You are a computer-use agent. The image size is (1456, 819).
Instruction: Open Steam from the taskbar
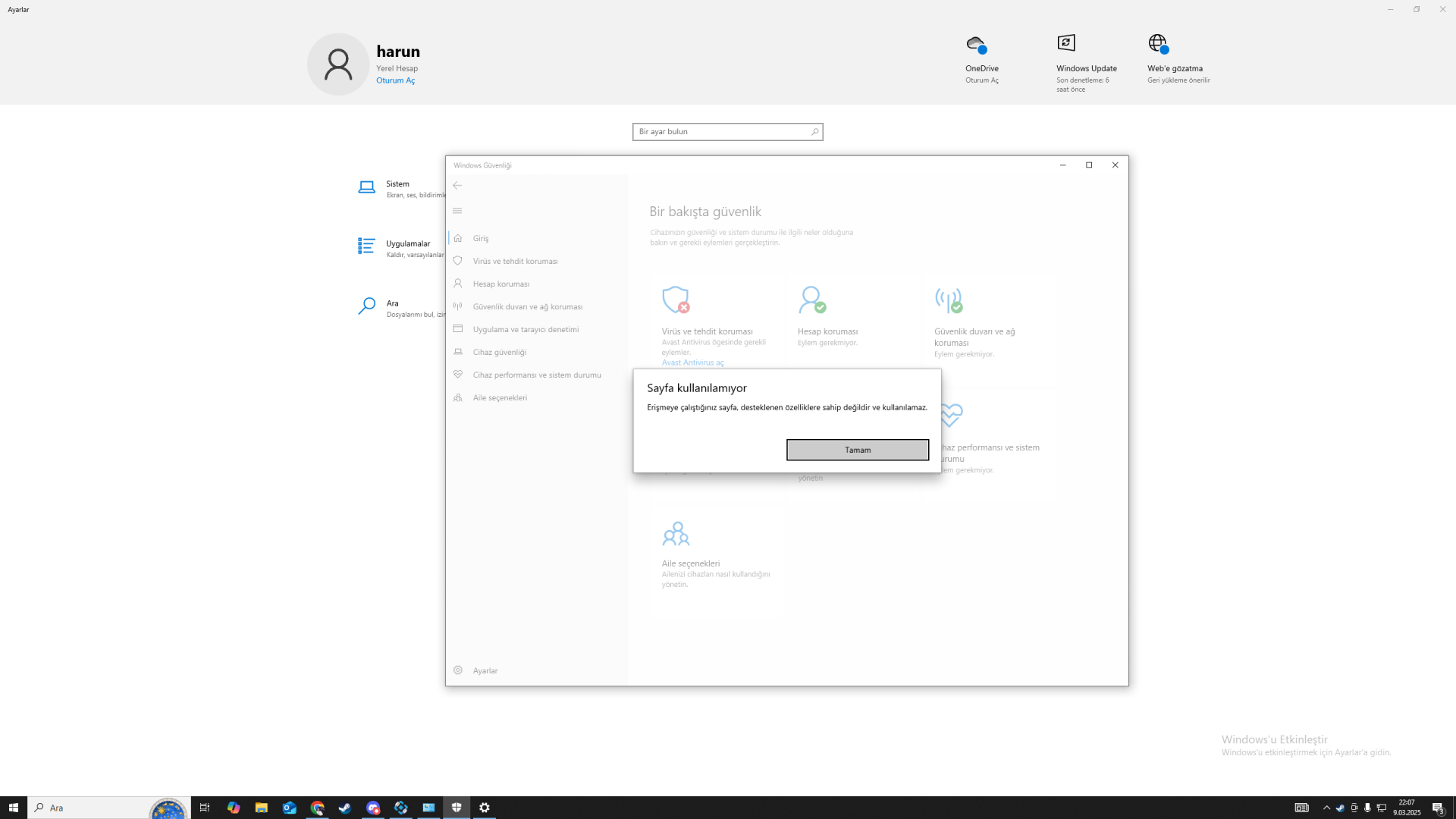click(345, 808)
